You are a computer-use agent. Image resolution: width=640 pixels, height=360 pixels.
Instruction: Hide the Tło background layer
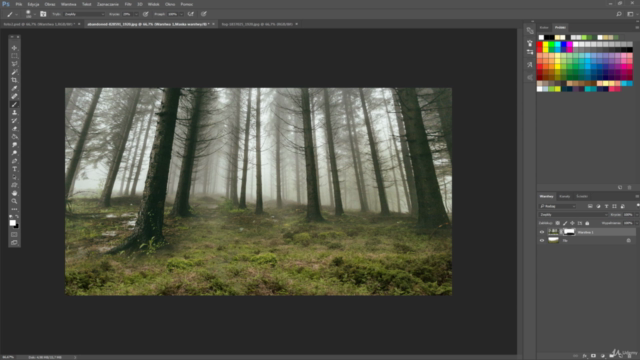pyautogui.click(x=542, y=240)
